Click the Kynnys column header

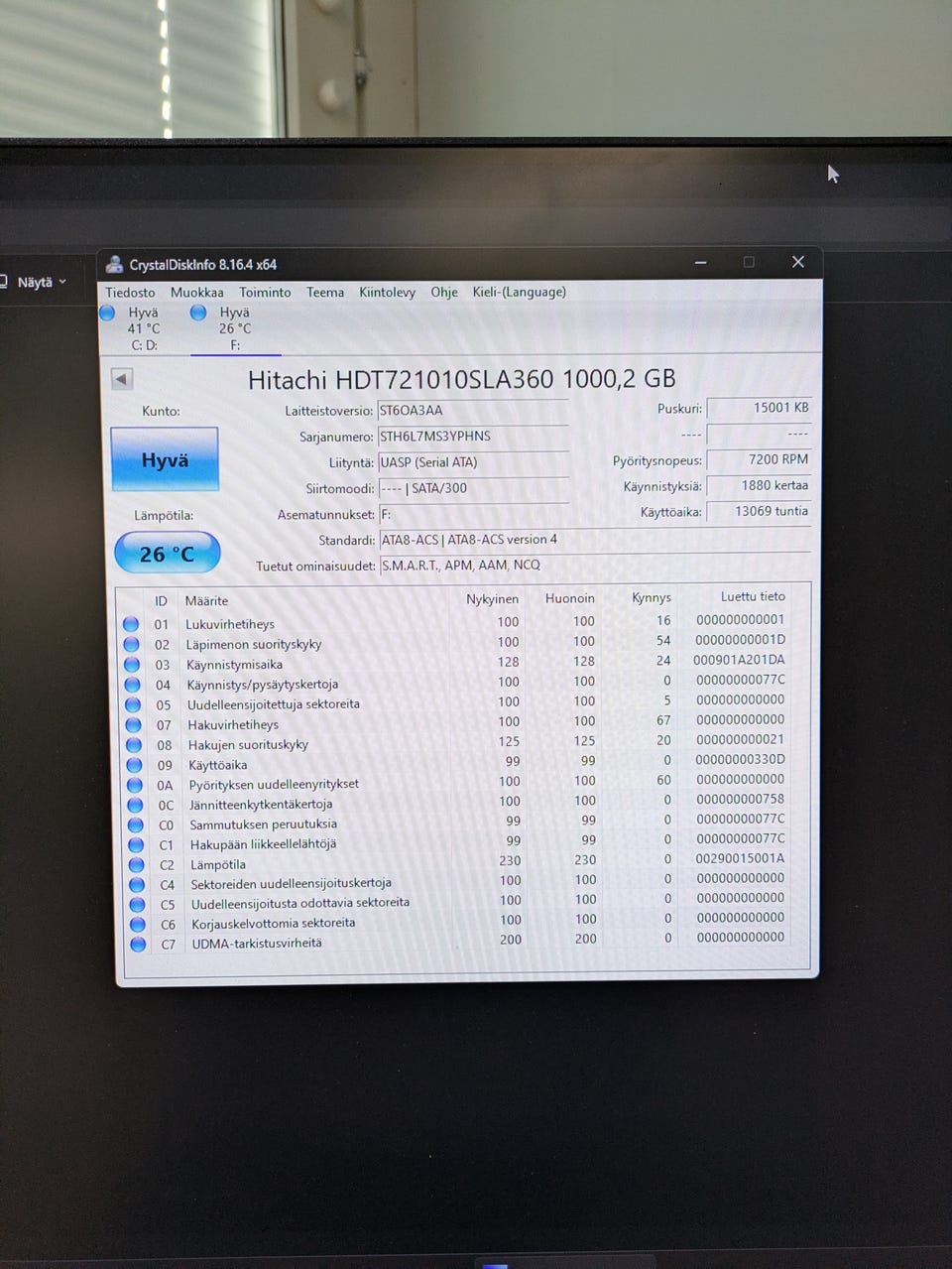pyautogui.click(x=652, y=597)
